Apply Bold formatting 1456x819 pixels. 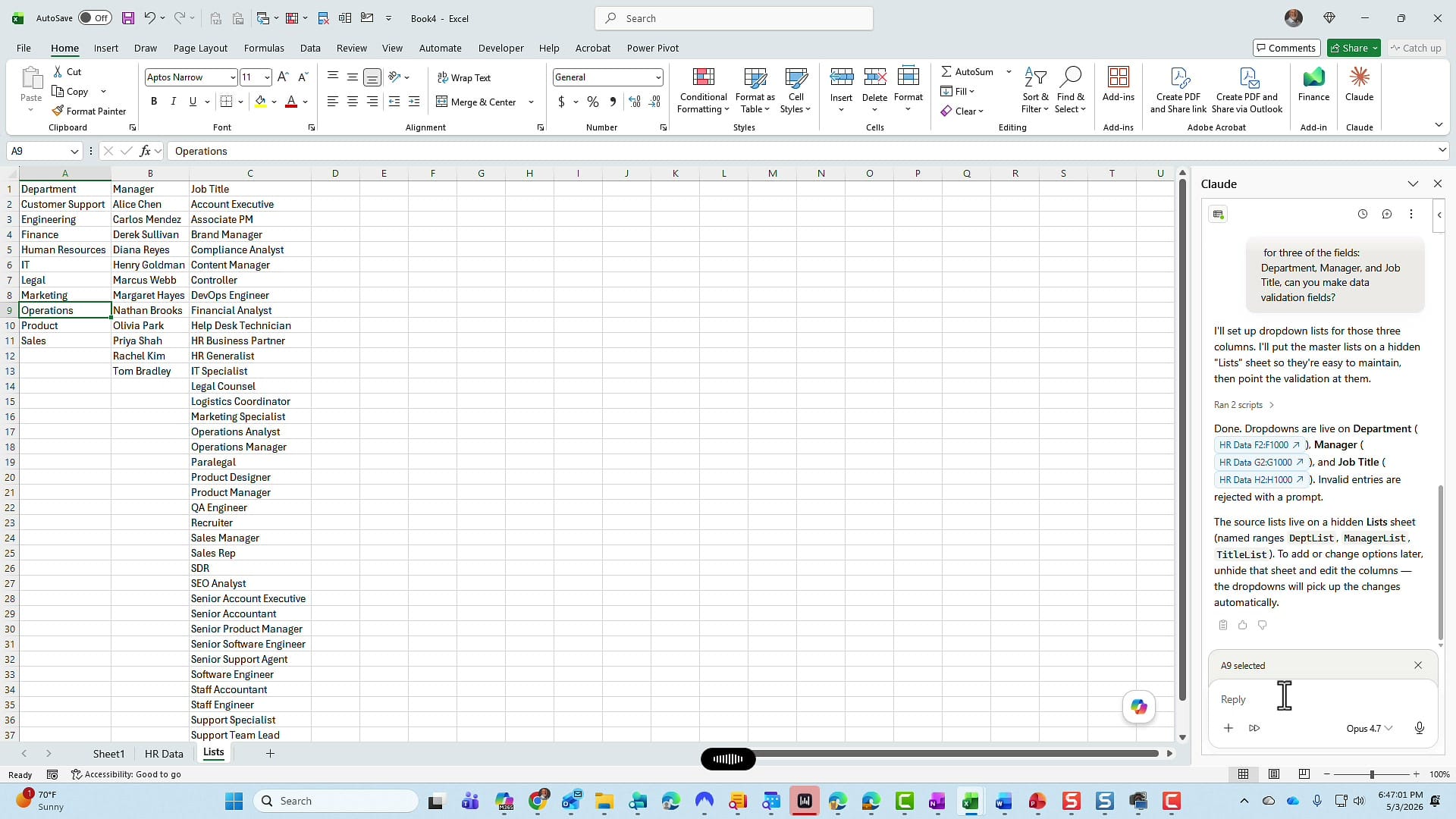click(x=154, y=102)
